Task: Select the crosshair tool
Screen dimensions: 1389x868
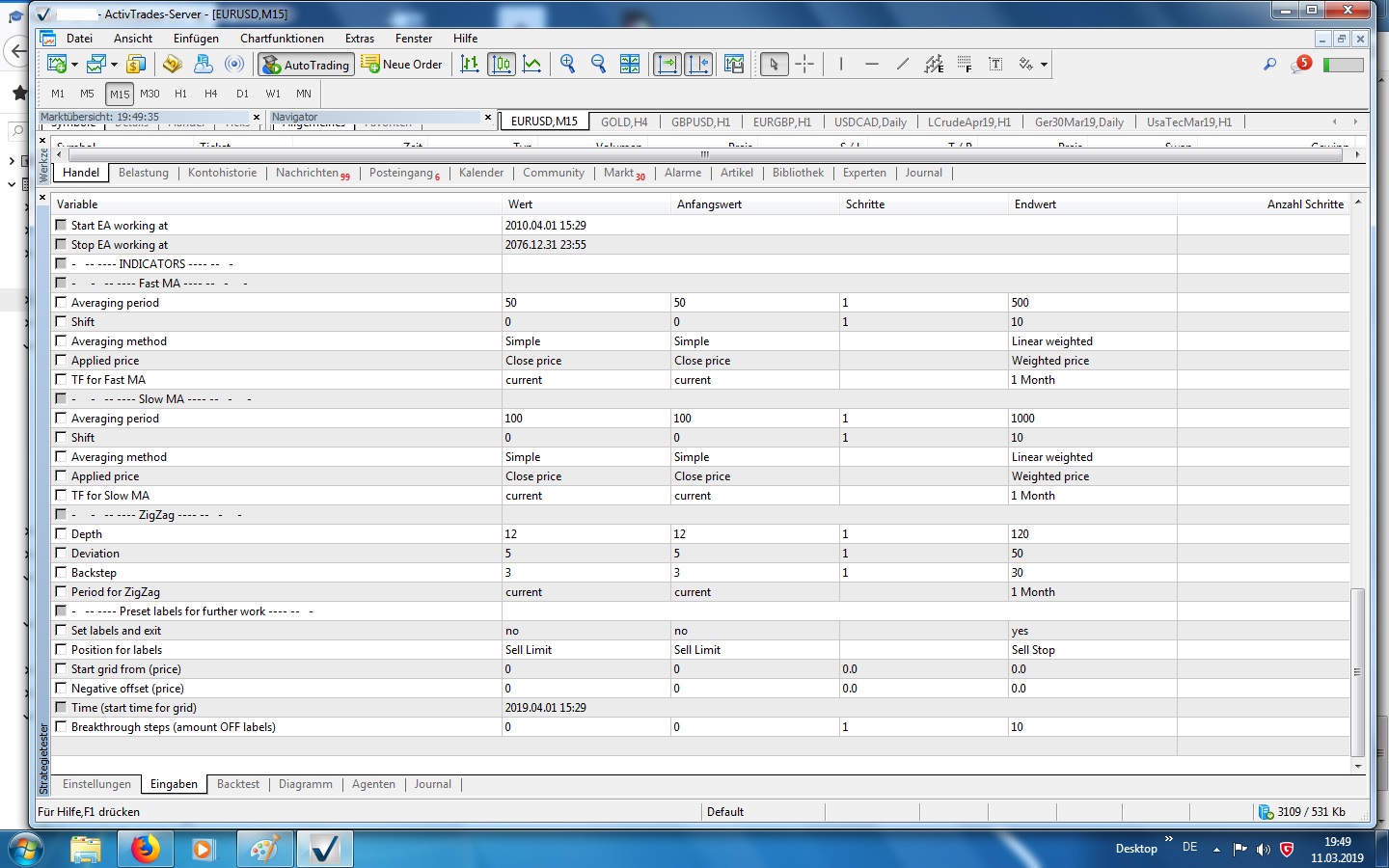Action: click(804, 65)
